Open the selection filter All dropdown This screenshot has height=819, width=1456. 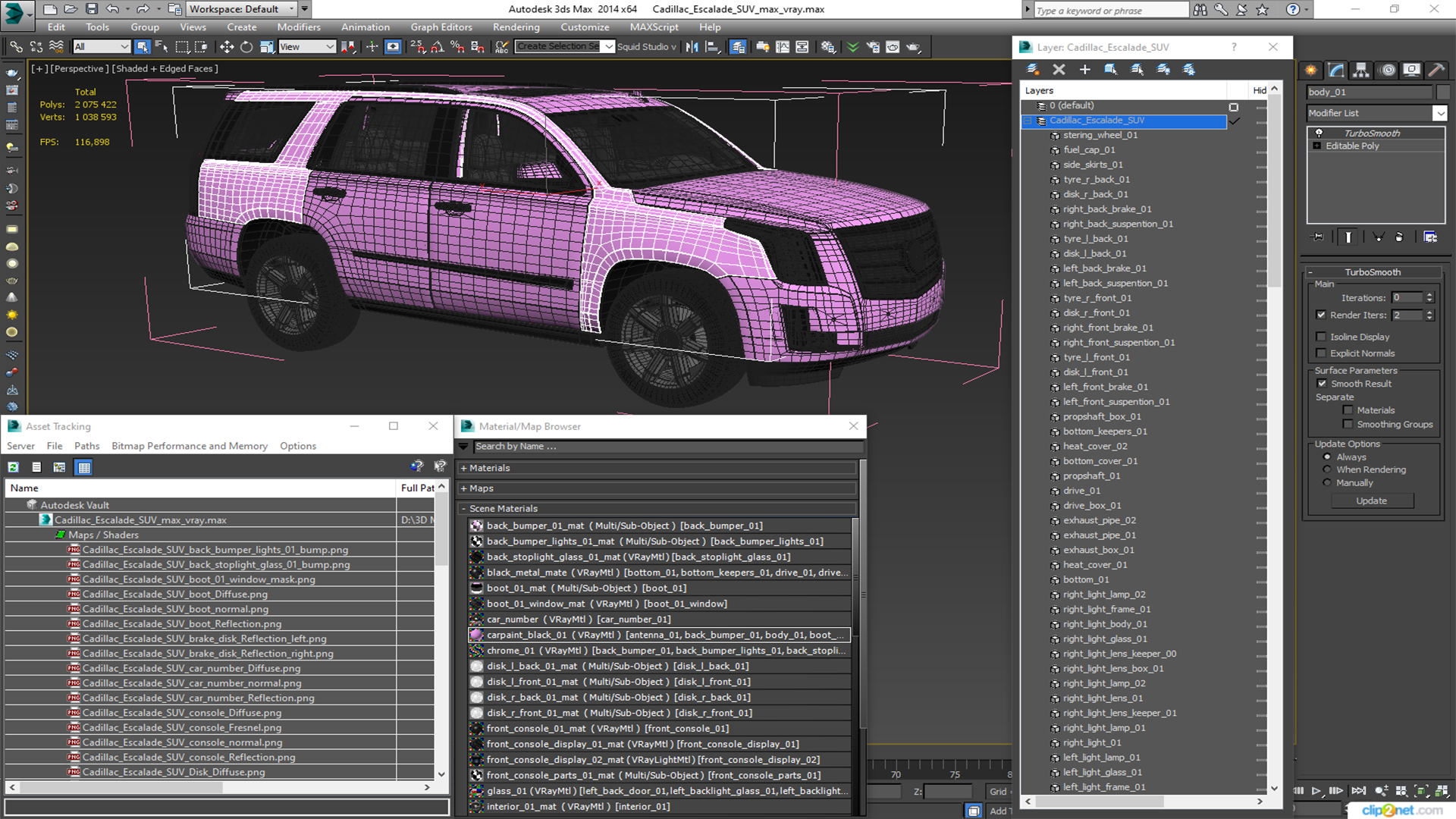102,47
